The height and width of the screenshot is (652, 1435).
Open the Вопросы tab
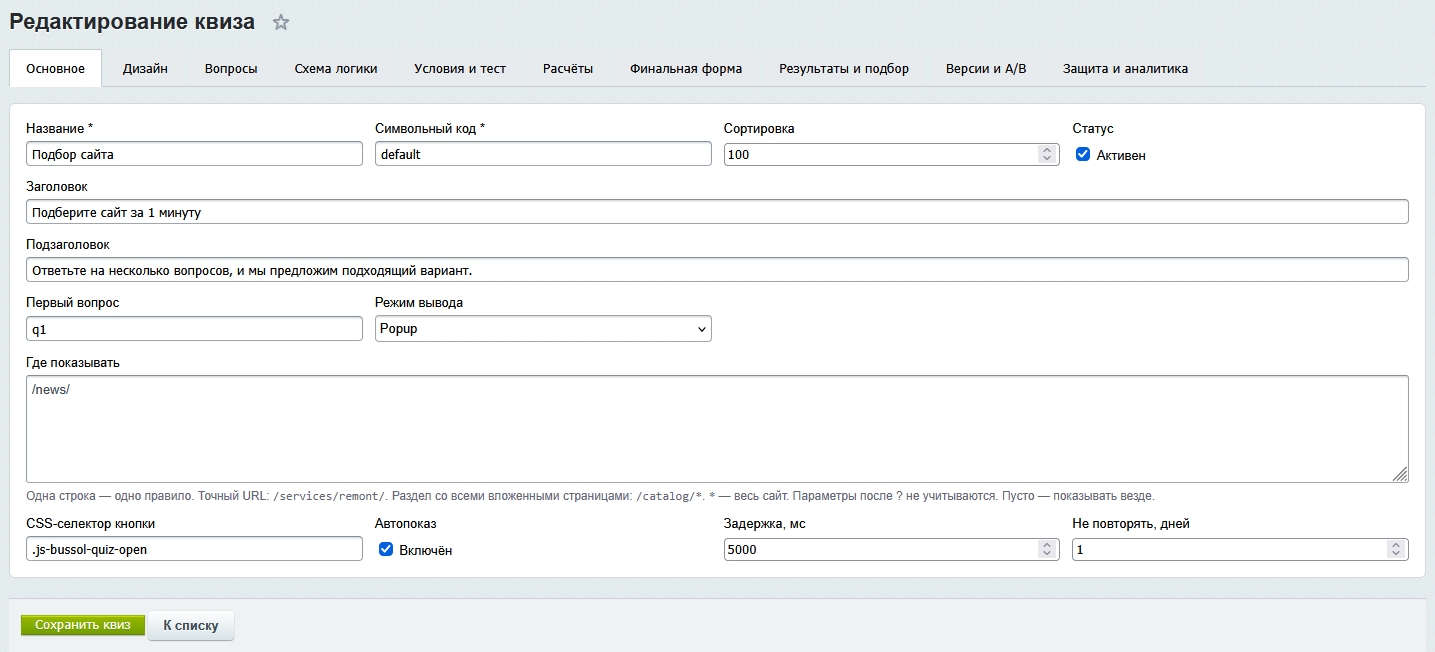click(x=231, y=69)
